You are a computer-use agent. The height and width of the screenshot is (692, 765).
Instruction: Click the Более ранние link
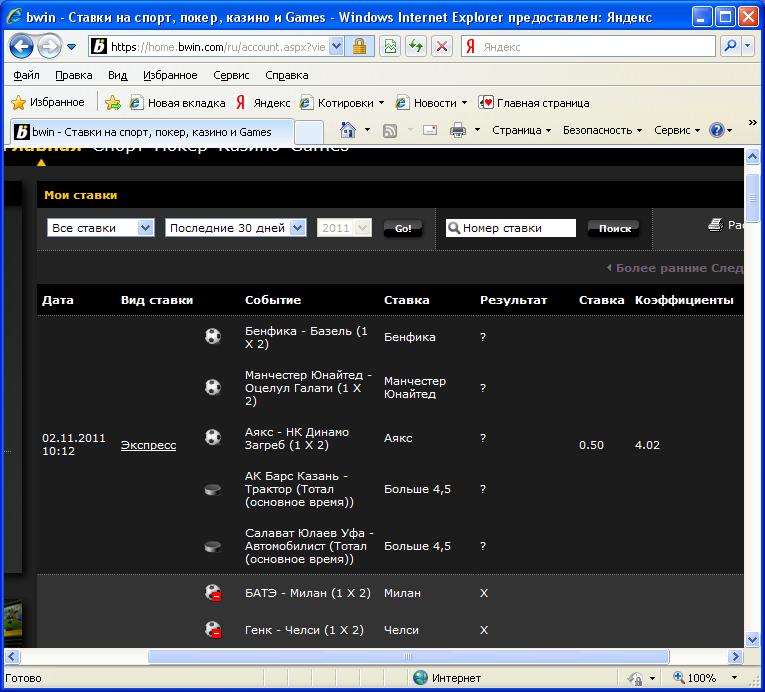[x=656, y=268]
